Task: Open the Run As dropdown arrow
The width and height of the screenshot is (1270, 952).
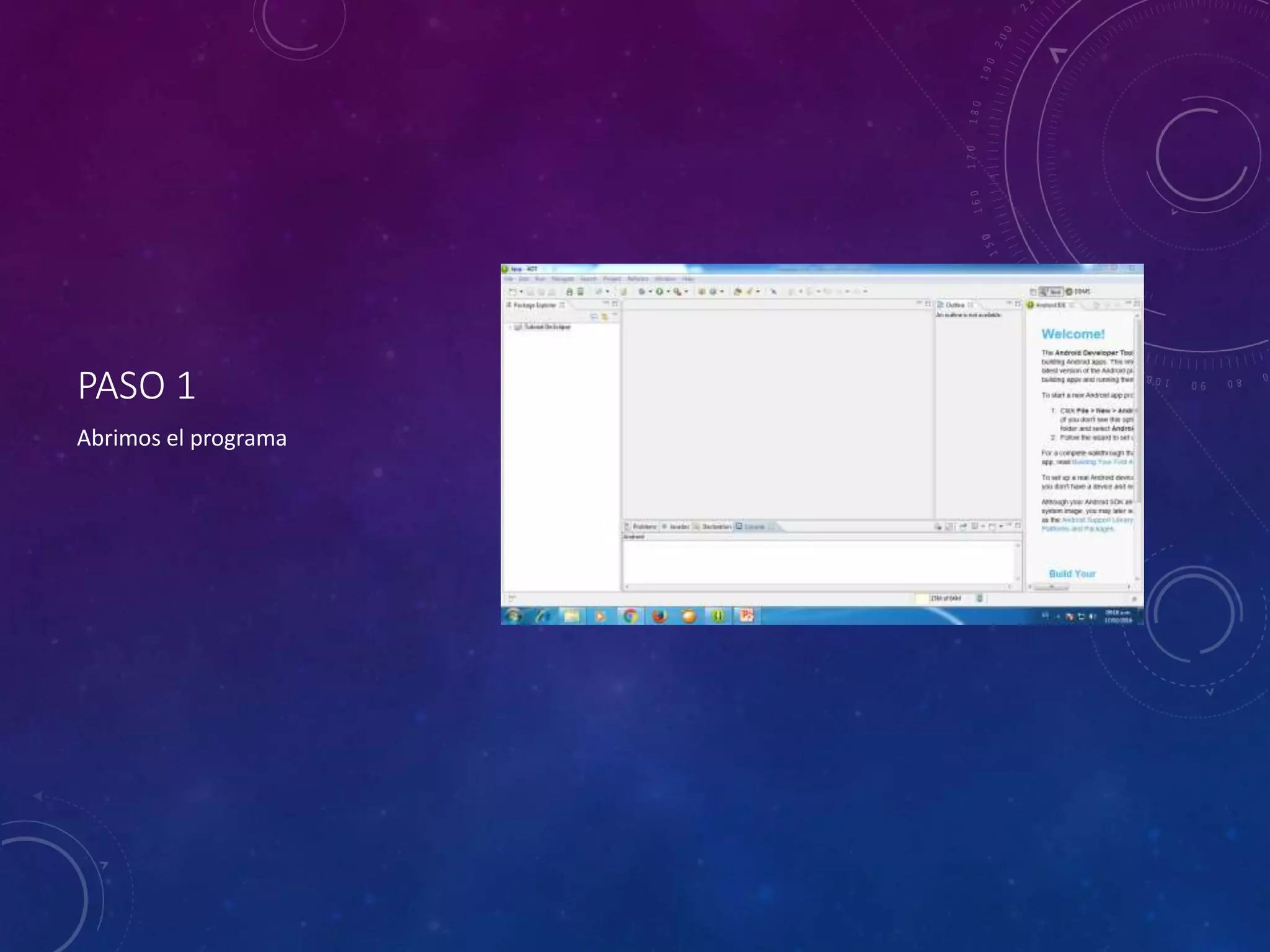Action: coord(668,291)
